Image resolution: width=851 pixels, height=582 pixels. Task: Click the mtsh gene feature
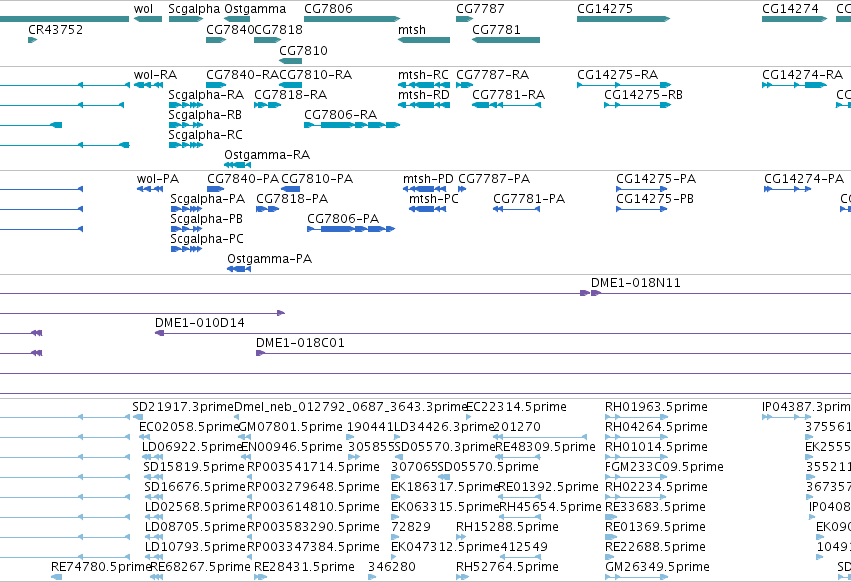pyautogui.click(x=424, y=40)
